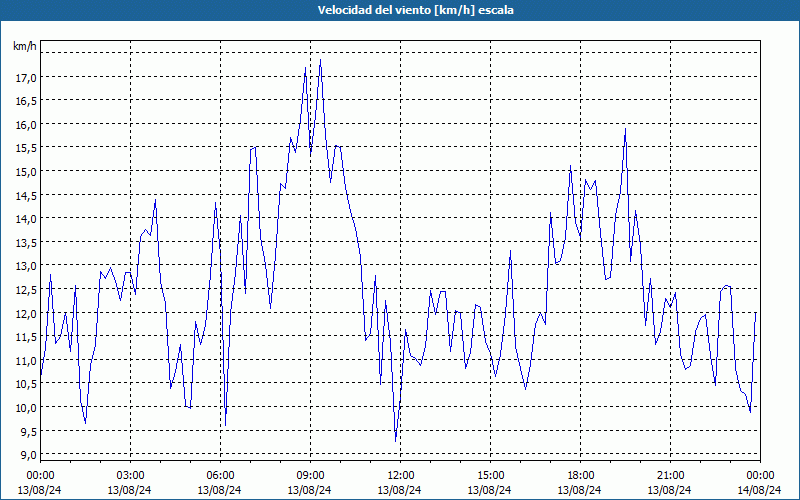Click the 12,5 y-axis value
Image resolution: width=800 pixels, height=500 pixels.
[27, 290]
